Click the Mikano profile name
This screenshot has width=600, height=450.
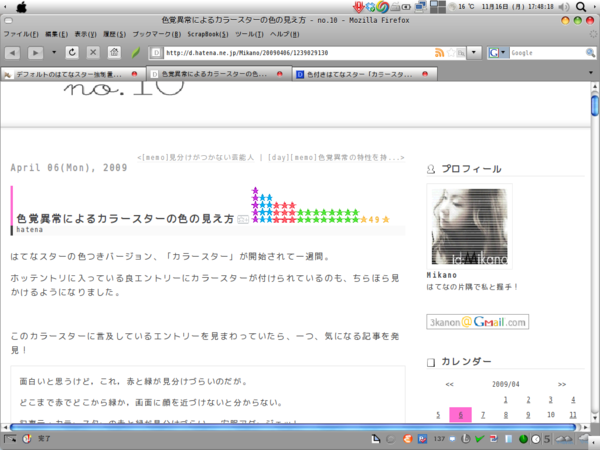[442, 275]
